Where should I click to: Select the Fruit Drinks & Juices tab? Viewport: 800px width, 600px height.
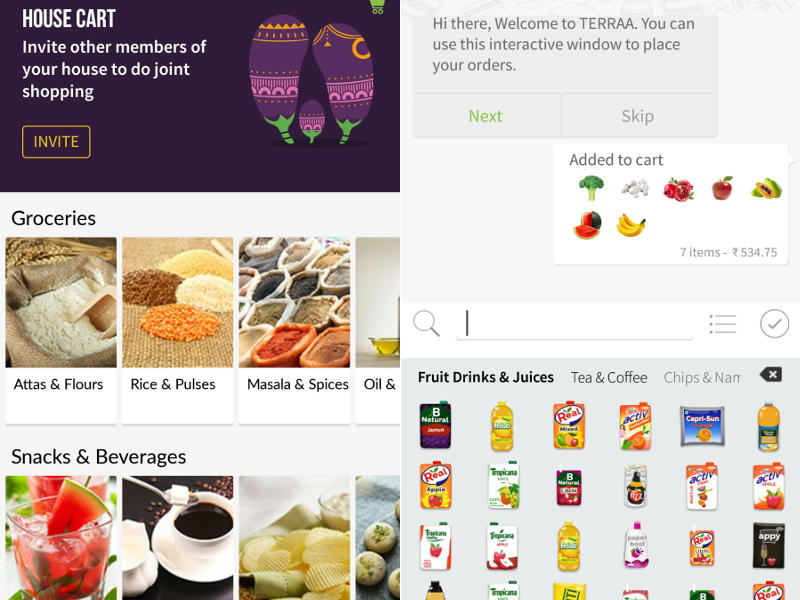pyautogui.click(x=486, y=377)
